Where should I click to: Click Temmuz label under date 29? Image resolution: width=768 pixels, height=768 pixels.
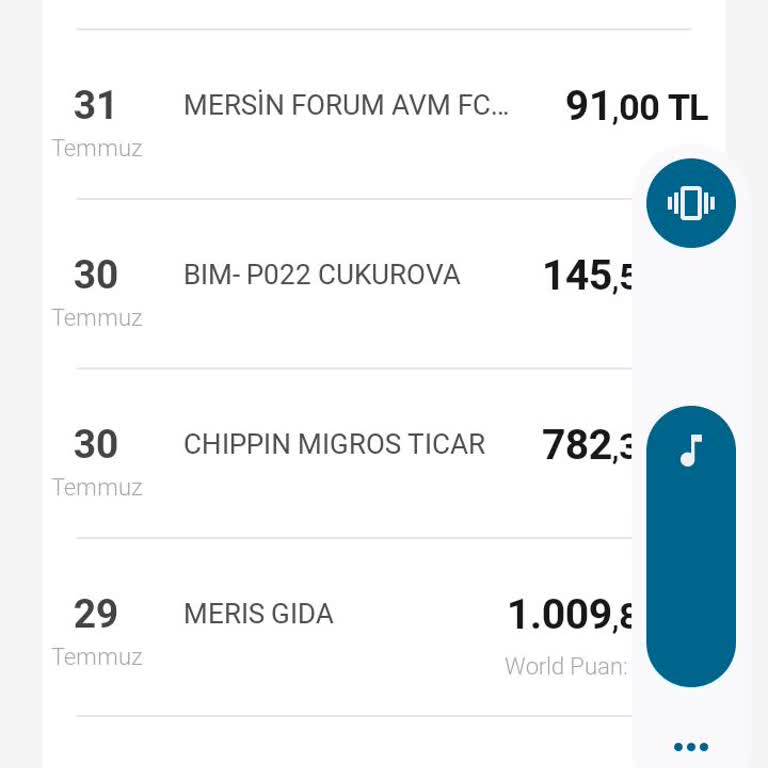[x=97, y=657]
